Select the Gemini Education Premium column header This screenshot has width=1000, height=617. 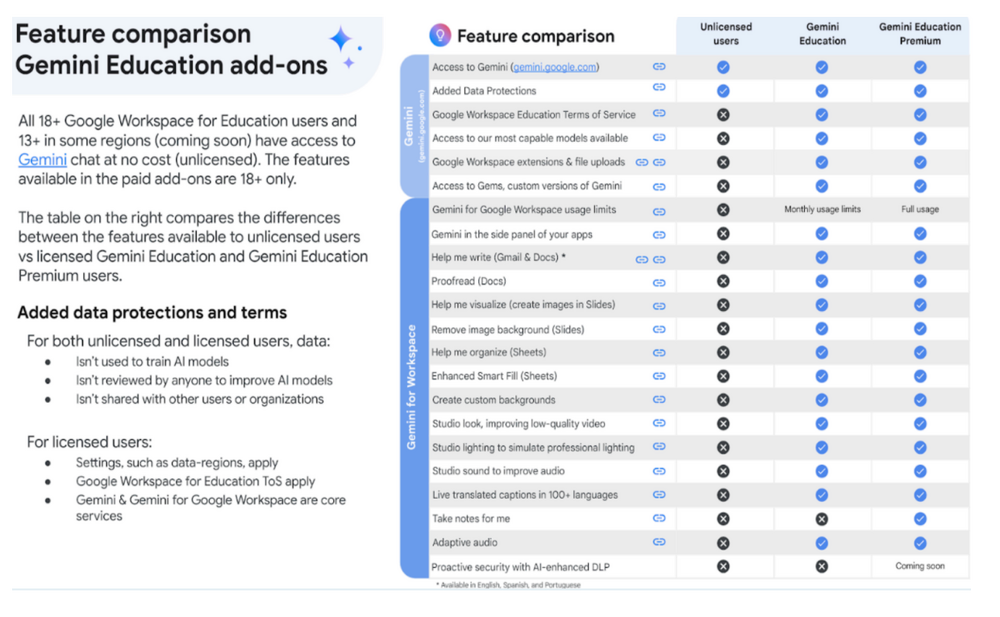[920, 34]
